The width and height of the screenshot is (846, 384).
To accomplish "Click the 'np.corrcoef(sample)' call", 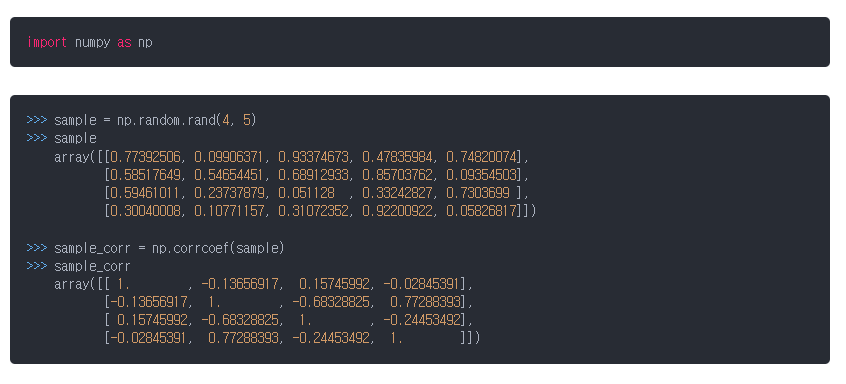I will [218, 248].
